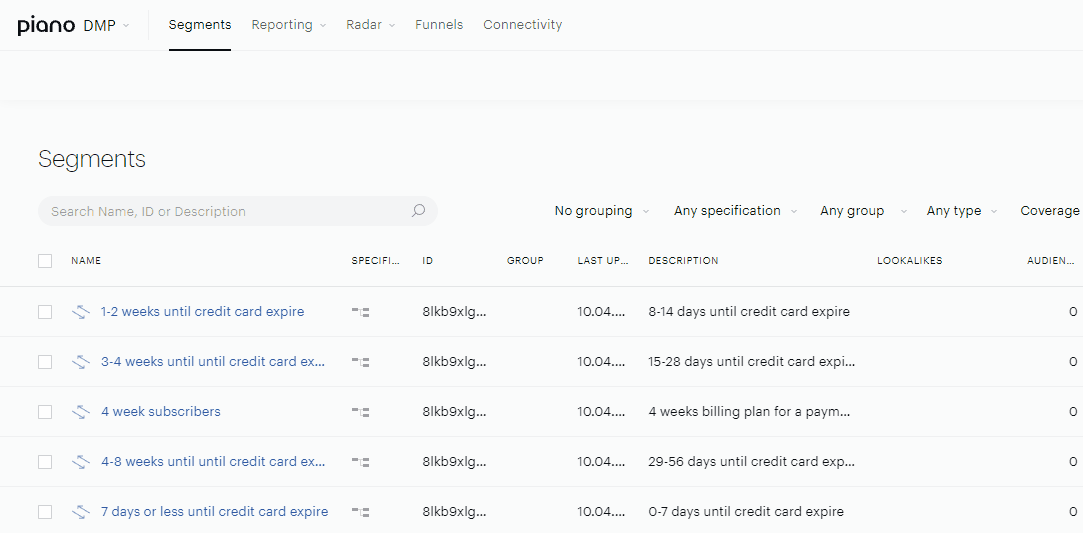Viewport: 1083px width, 533px height.
Task: Click ID cell in 1-2 weeks row
Action: pyautogui.click(x=454, y=312)
